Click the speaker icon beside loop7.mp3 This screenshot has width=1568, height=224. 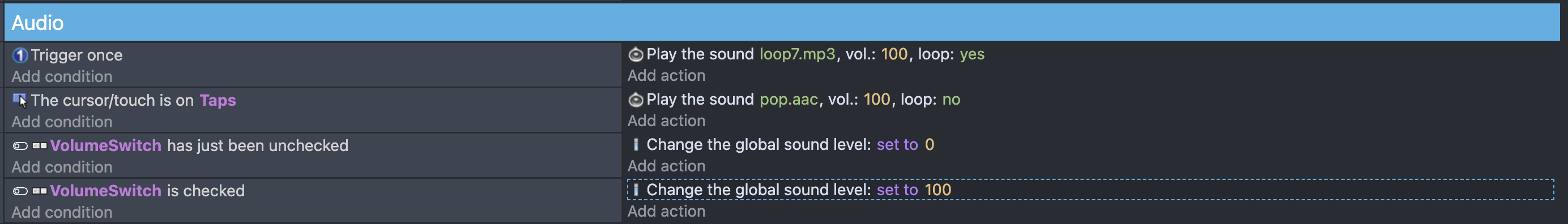click(x=636, y=55)
